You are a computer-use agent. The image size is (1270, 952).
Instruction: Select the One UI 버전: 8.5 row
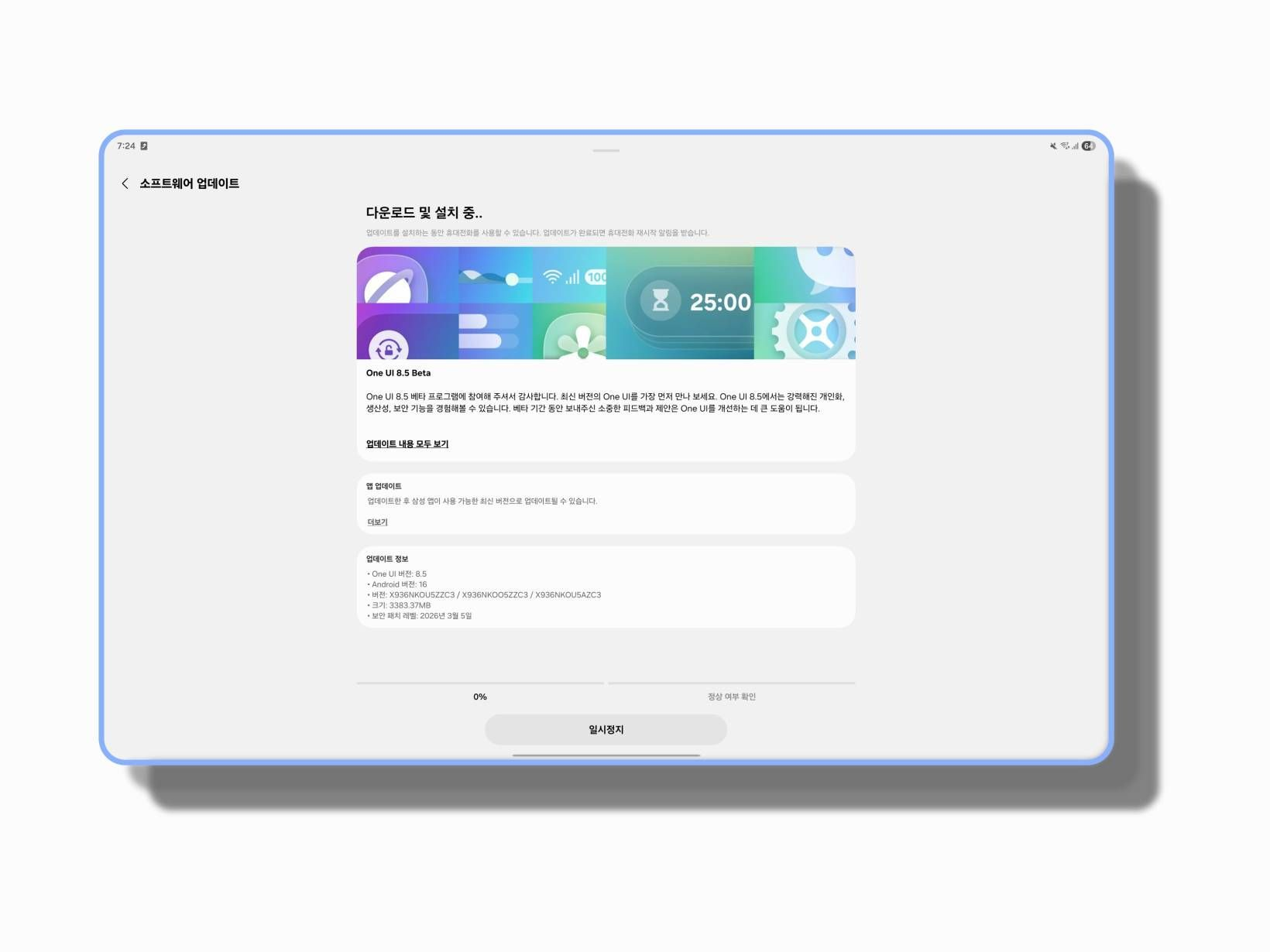(x=396, y=574)
